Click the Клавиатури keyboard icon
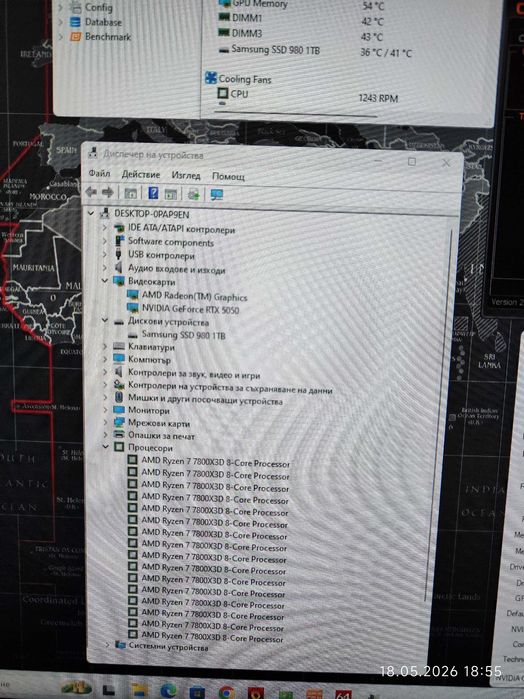This screenshot has height=699, width=524. (x=119, y=346)
